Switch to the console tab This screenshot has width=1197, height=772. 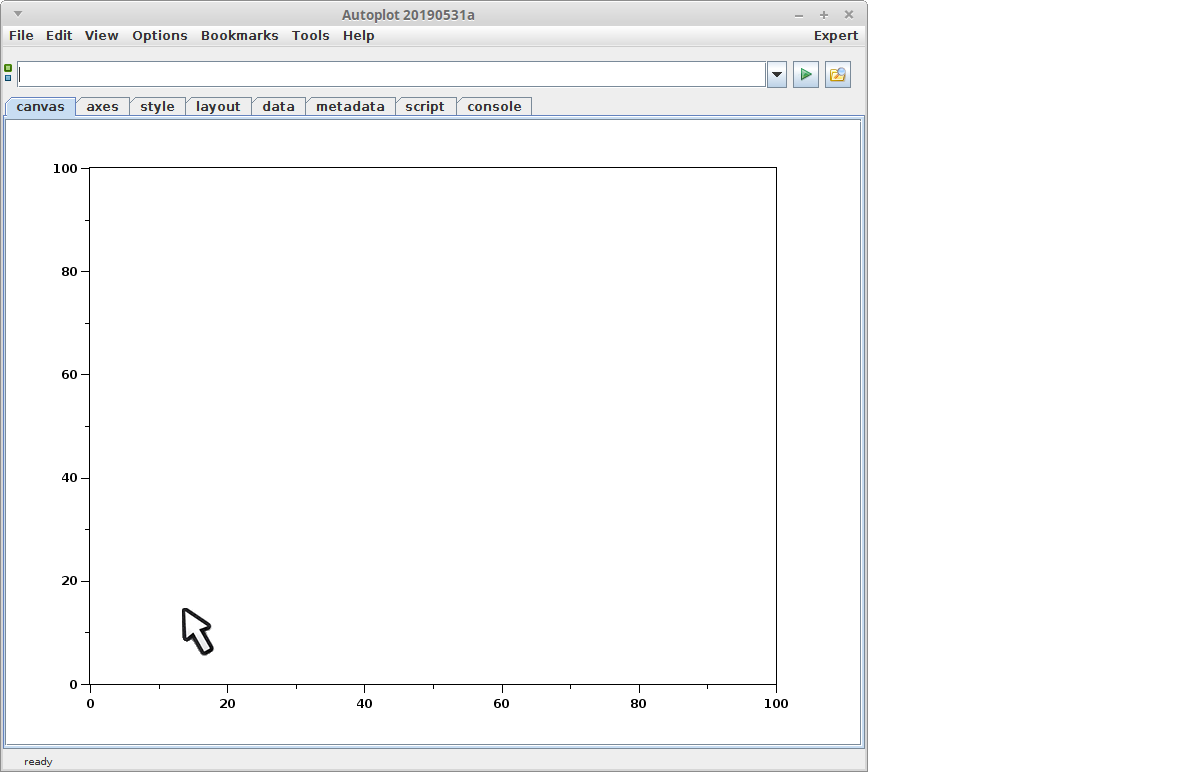(495, 107)
